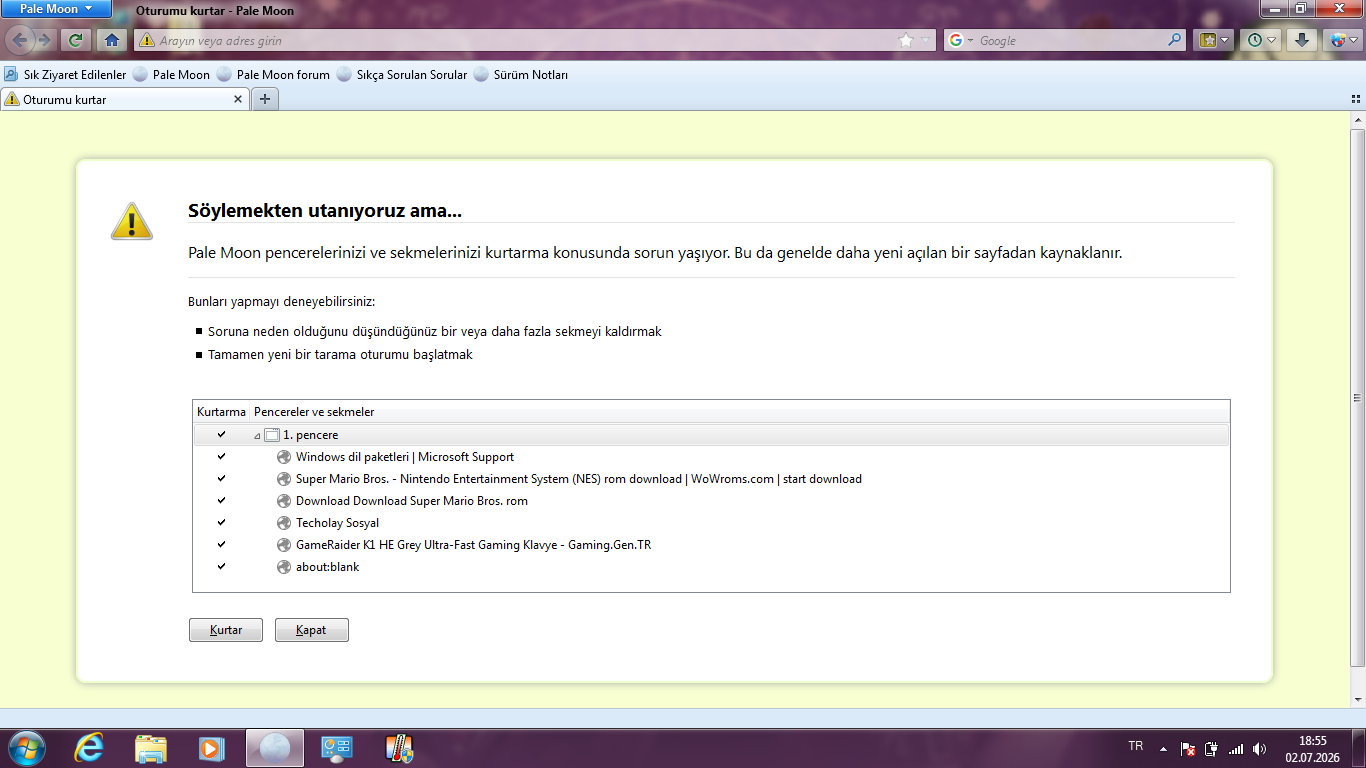Open the Action Center flag tray icon
The image size is (1366, 768).
coord(1188,748)
